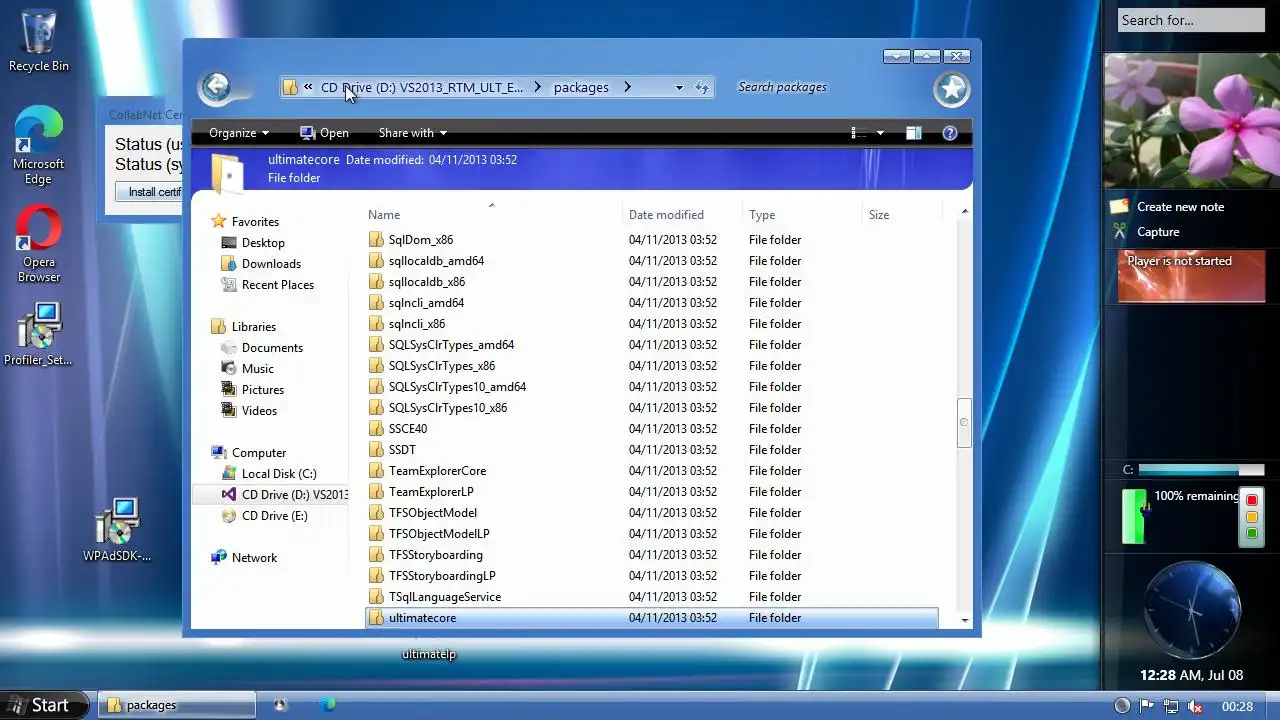The height and width of the screenshot is (720, 1280).
Task: Click the star orb beside the search box
Action: point(951,89)
